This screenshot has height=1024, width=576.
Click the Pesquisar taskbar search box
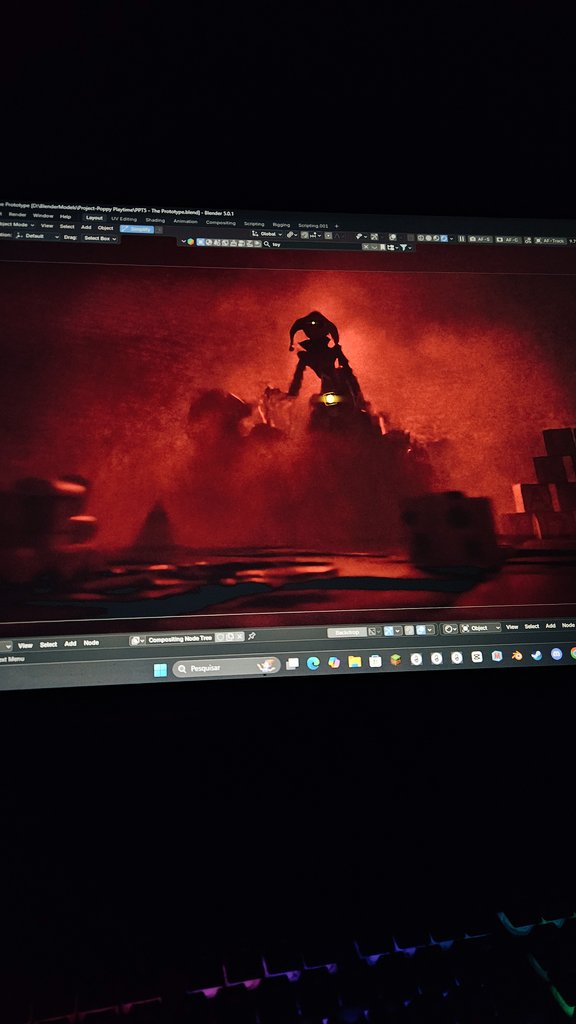[x=227, y=667]
